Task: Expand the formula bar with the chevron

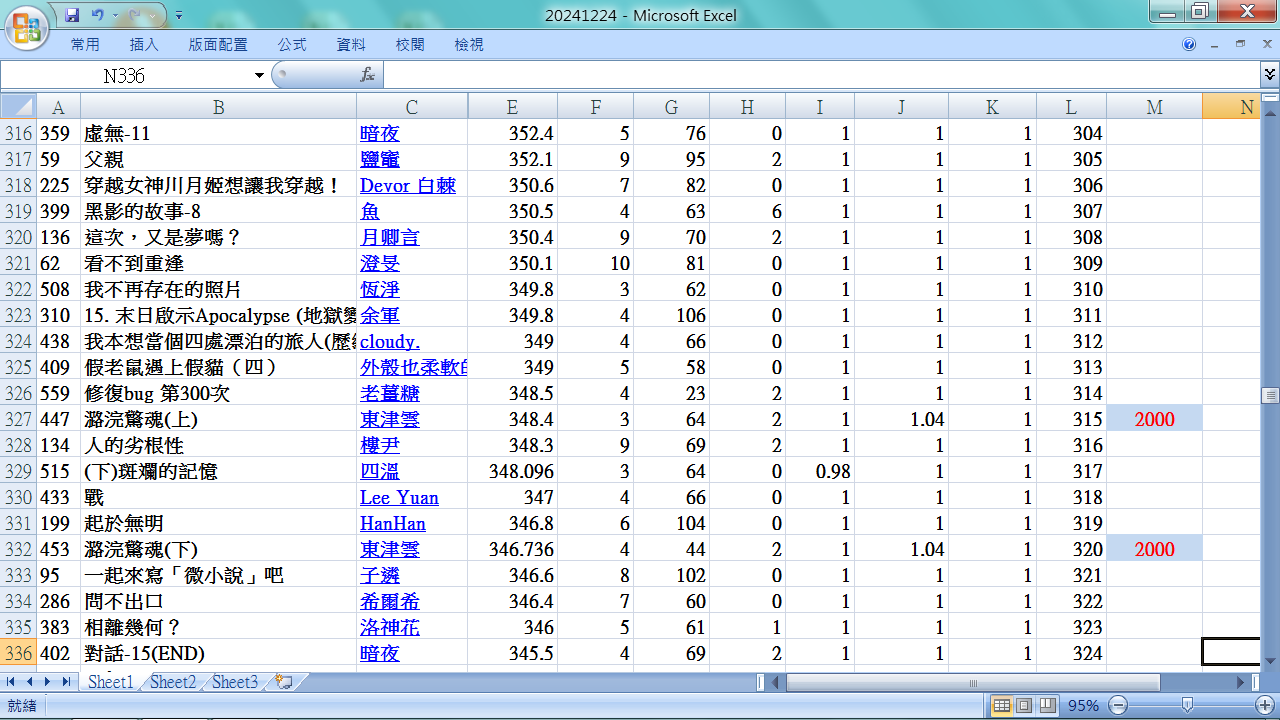Action: (1269, 75)
